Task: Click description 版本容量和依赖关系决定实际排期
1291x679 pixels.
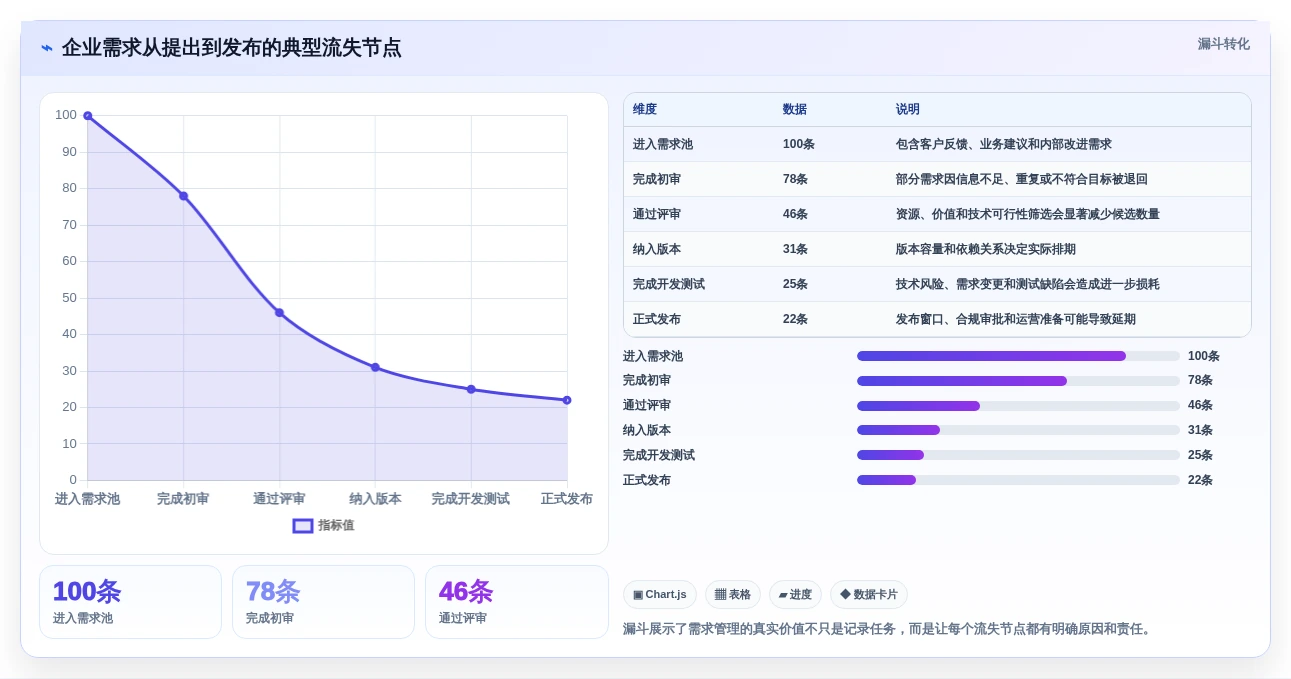Action: (986, 250)
